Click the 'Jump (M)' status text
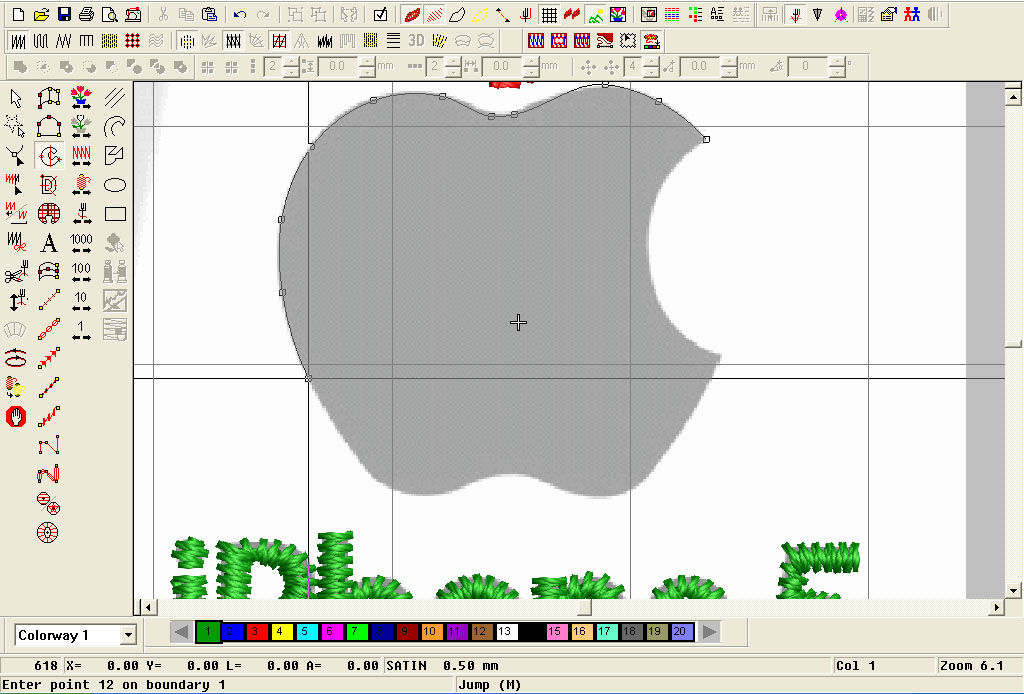This screenshot has width=1024, height=694. point(490,685)
